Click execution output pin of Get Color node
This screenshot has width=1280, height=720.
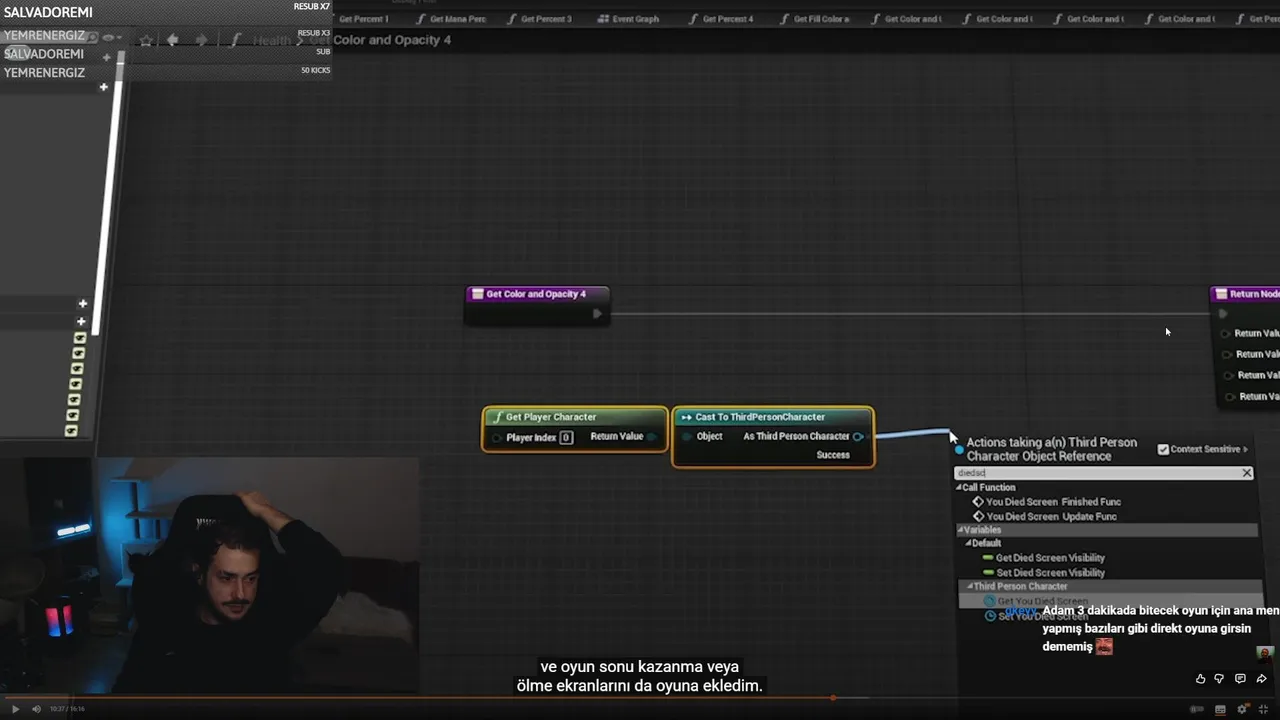click(597, 314)
